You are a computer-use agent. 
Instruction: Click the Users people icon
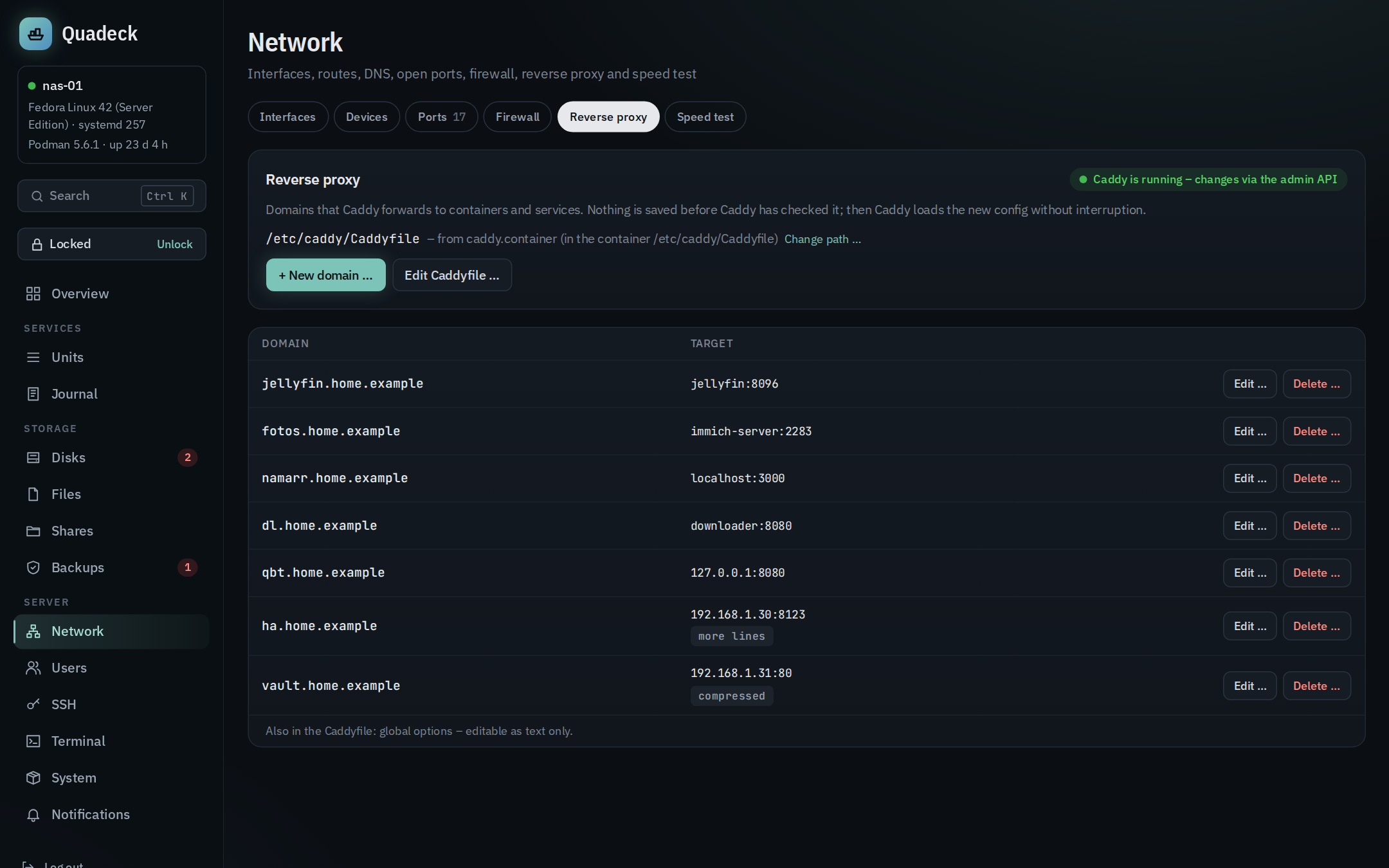coord(33,668)
